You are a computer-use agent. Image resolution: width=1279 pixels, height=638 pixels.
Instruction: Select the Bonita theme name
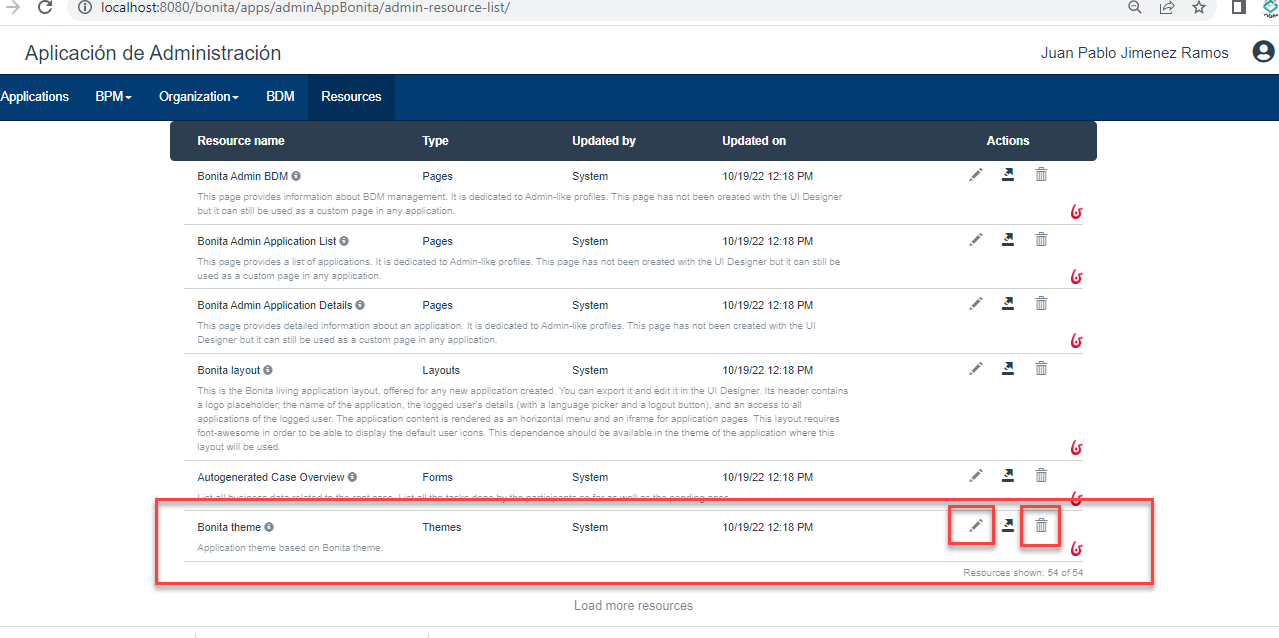coord(229,527)
